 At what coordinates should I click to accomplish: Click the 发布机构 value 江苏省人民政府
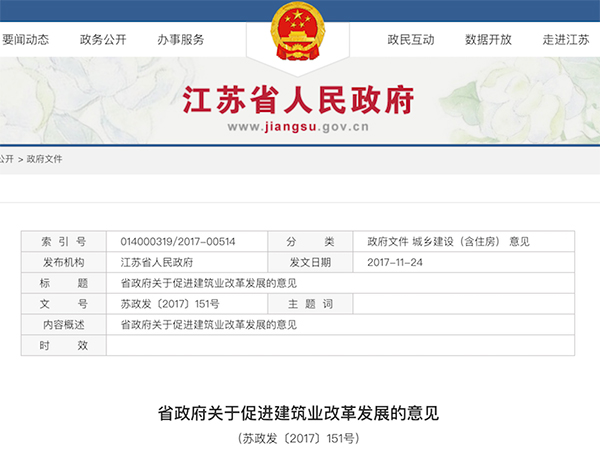(157, 262)
